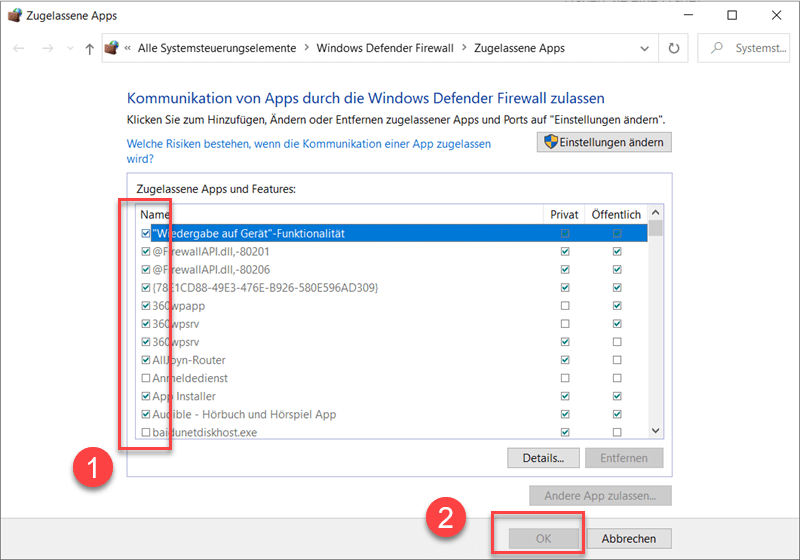Toggle @FirewallAPI.dll,-80201 name checkbox

tap(146, 251)
